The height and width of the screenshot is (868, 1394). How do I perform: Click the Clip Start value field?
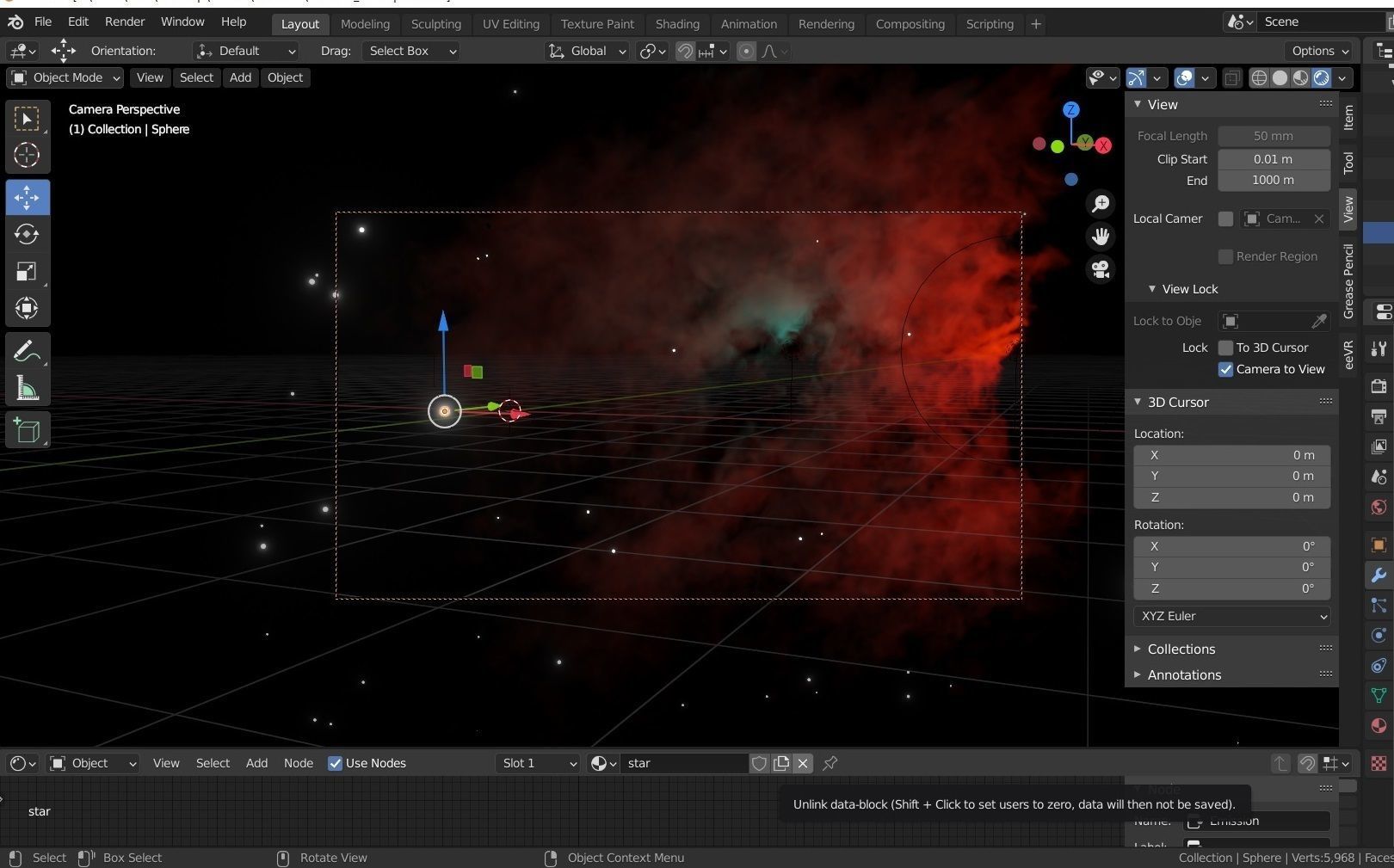1274,159
